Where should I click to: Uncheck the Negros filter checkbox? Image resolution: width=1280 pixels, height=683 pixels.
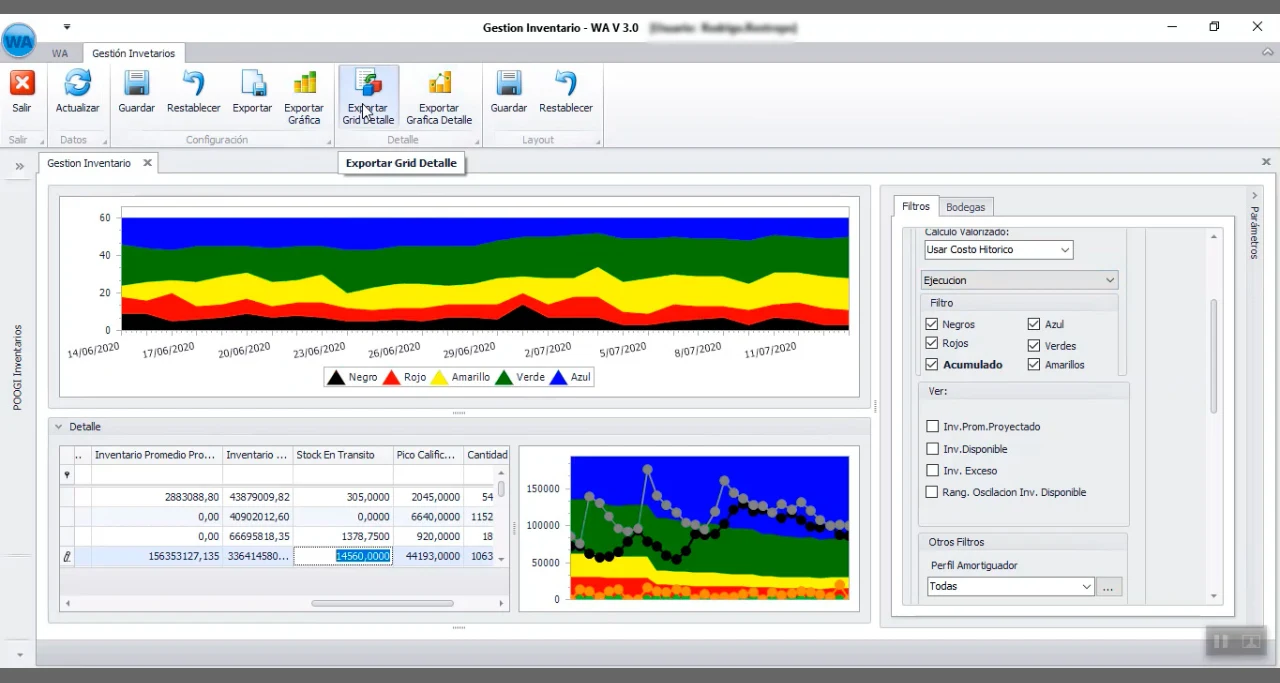click(x=932, y=324)
